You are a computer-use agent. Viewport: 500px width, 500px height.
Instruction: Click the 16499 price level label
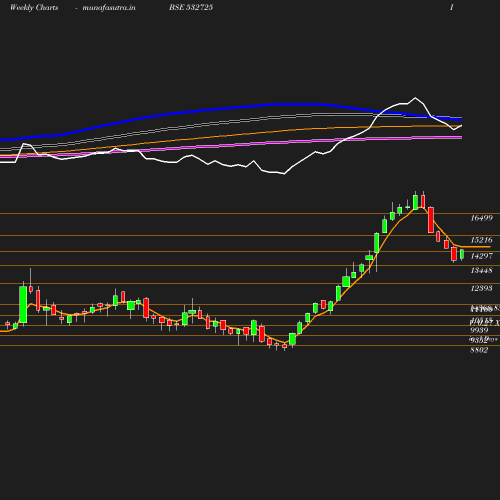coord(482,218)
